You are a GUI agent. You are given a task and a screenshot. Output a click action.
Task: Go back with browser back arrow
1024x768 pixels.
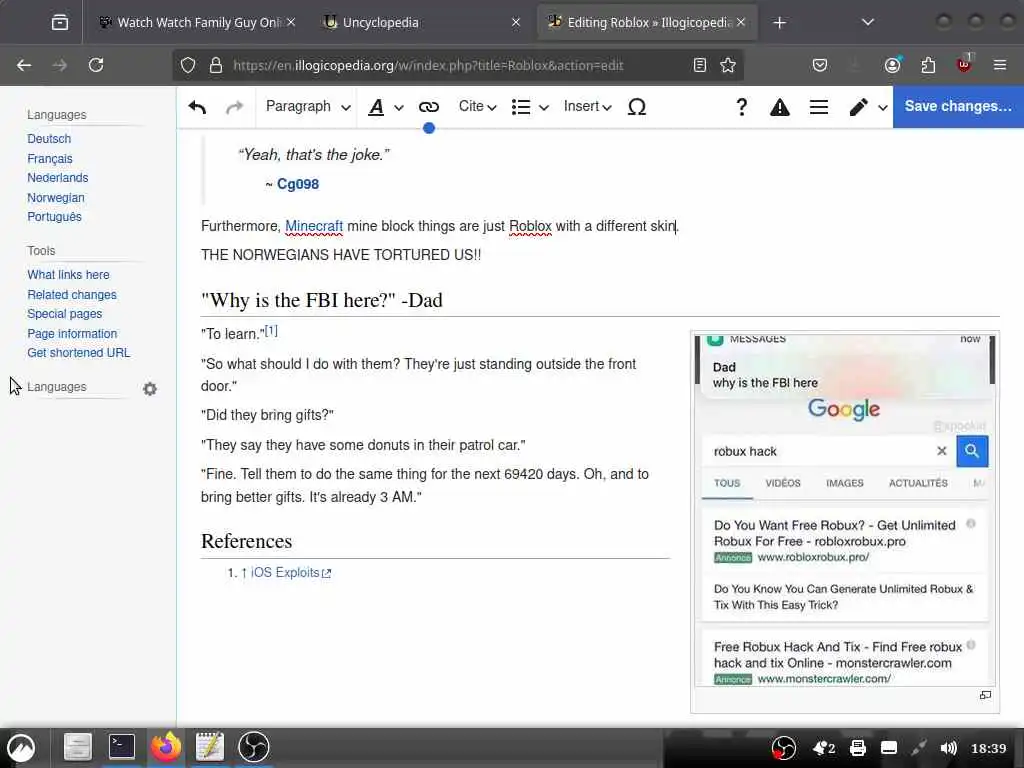[24, 65]
